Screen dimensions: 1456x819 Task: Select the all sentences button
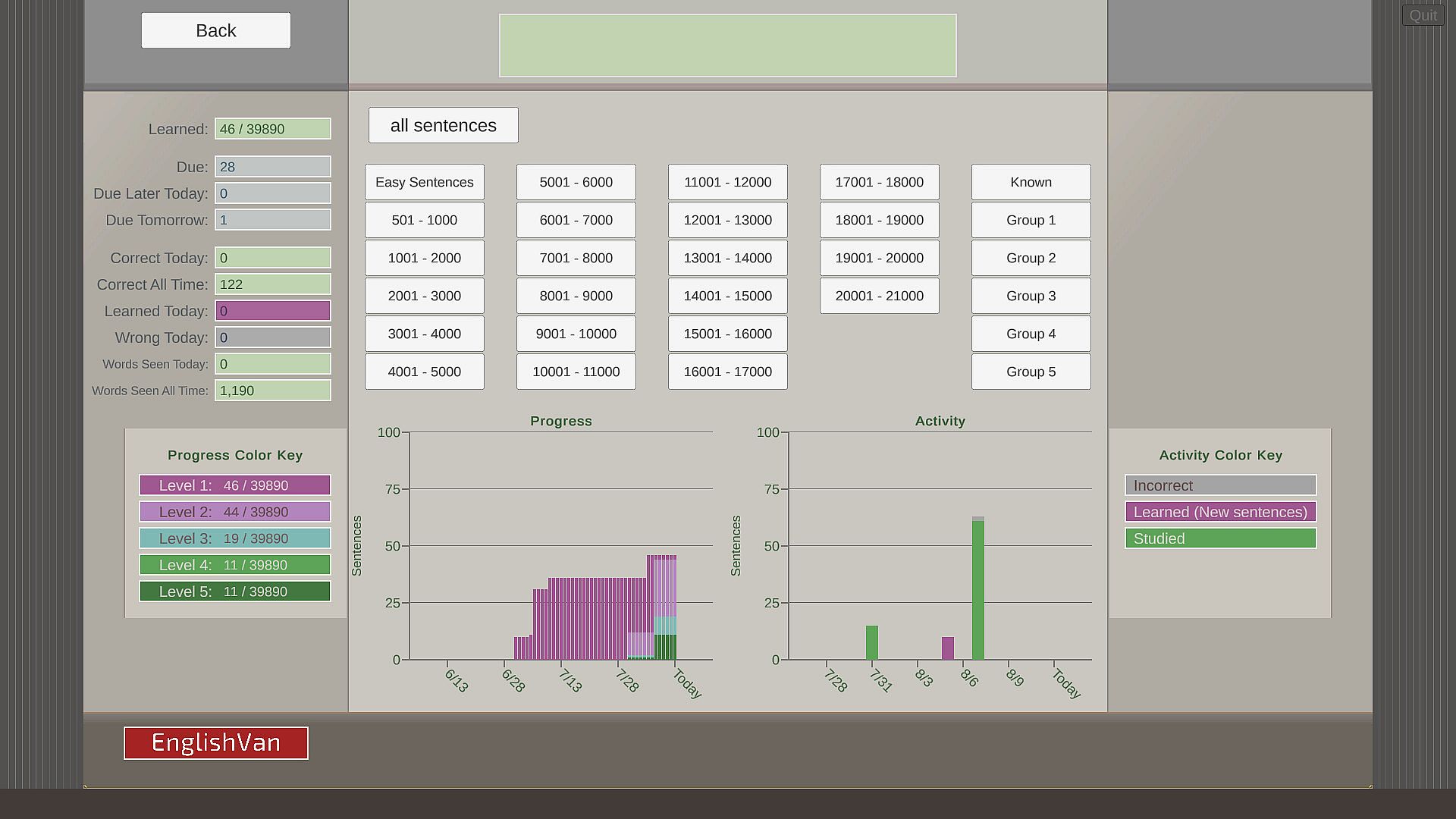click(x=443, y=125)
